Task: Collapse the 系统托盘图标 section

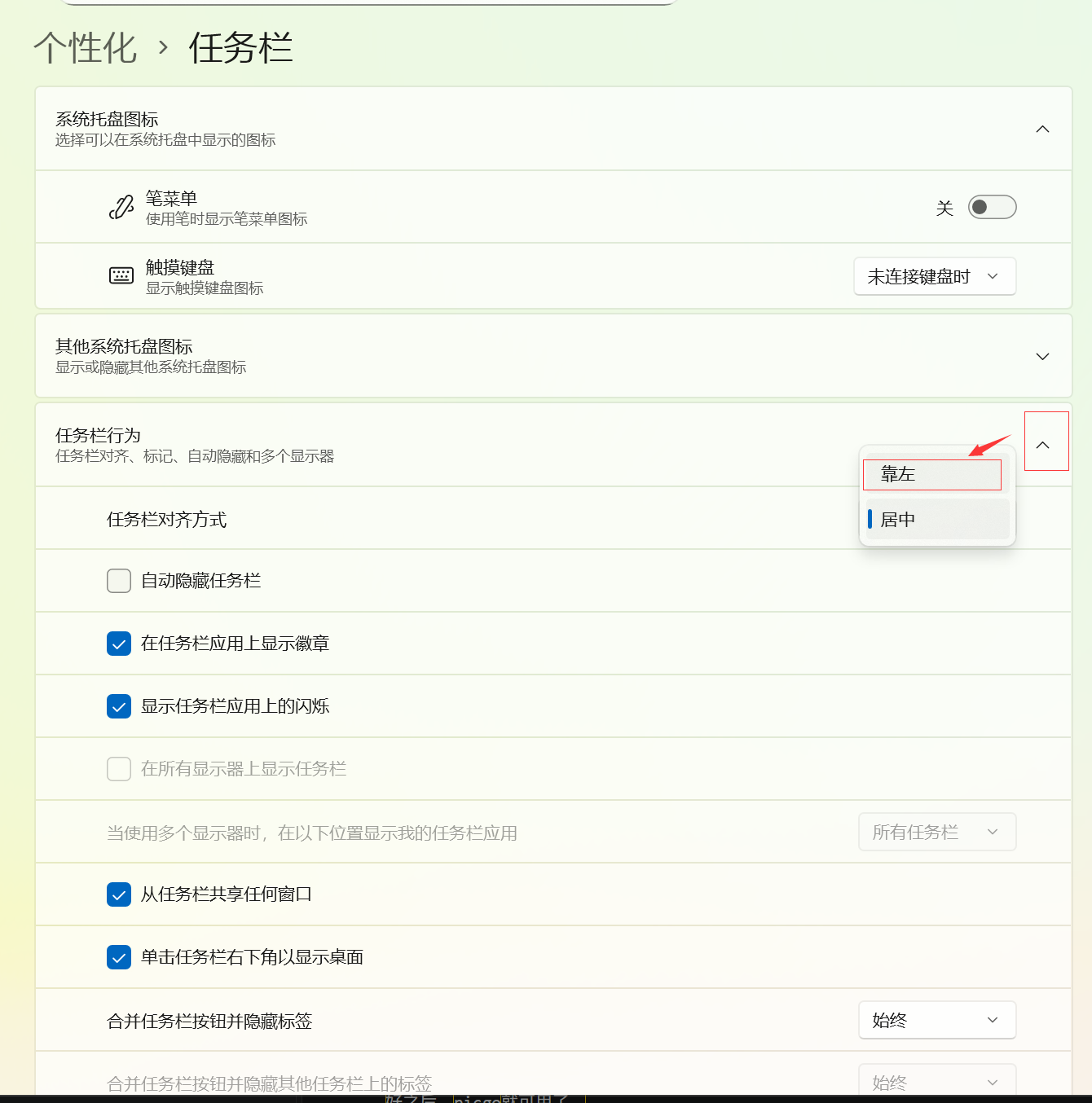Action: pyautogui.click(x=1042, y=129)
